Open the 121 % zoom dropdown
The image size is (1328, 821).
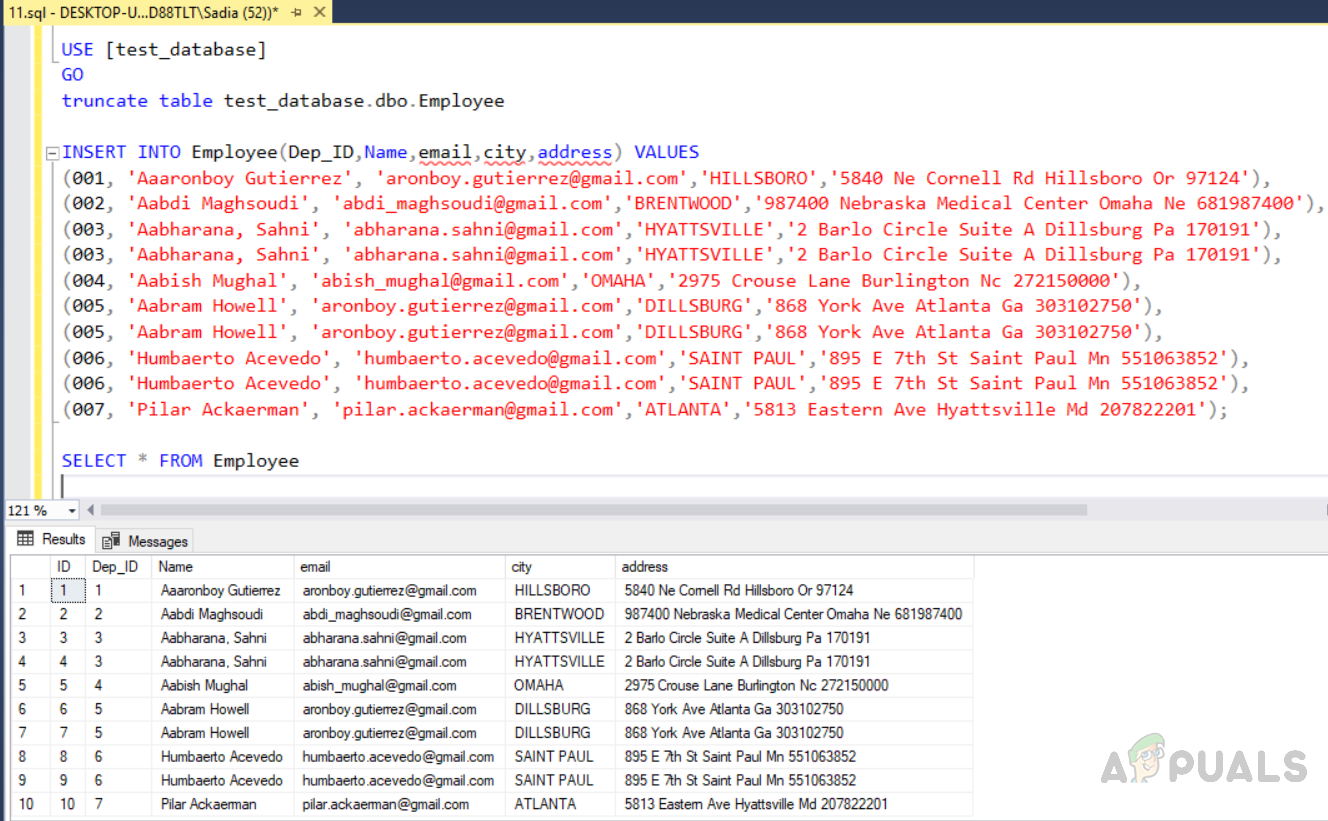[x=72, y=511]
